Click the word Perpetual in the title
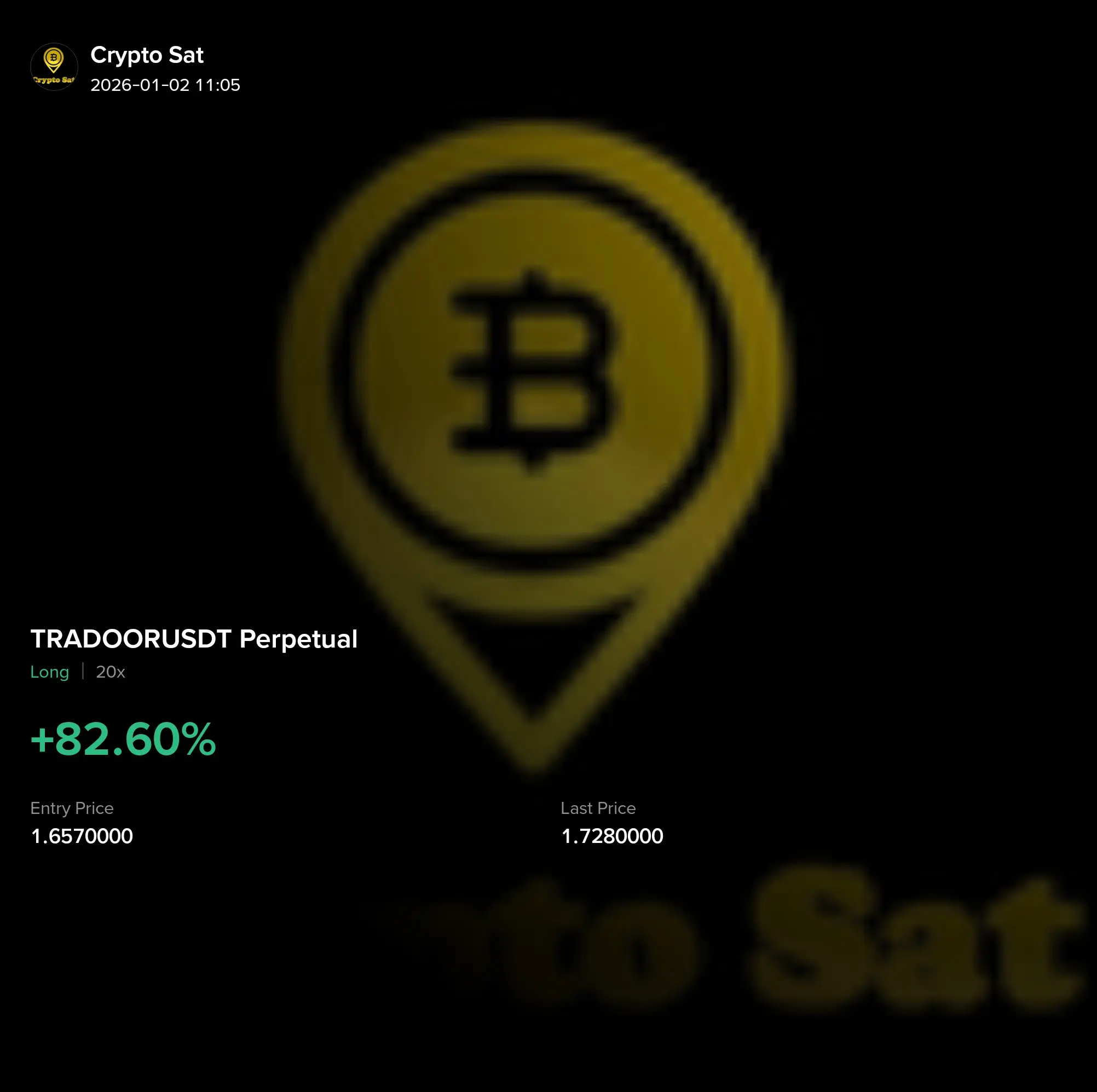 (x=299, y=640)
